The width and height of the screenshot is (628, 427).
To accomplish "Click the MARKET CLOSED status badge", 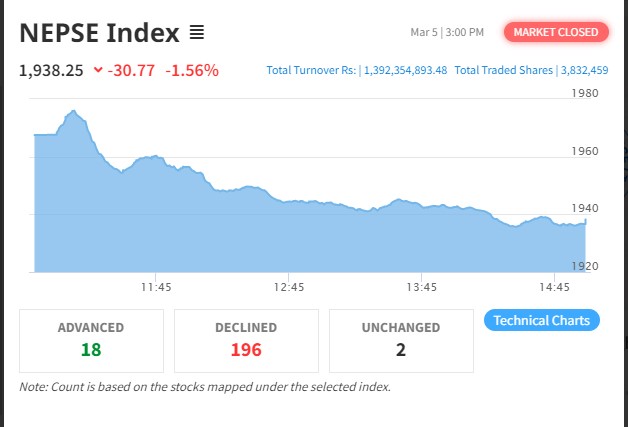I will [556, 32].
